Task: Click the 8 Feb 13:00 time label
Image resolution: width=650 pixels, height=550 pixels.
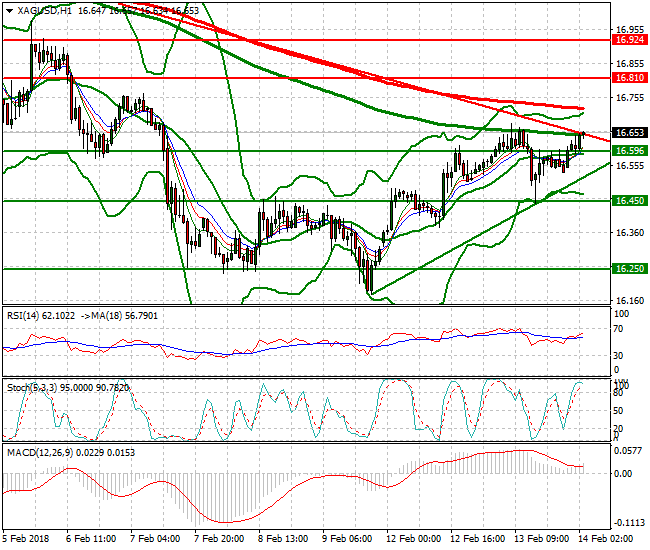Action: (283, 539)
